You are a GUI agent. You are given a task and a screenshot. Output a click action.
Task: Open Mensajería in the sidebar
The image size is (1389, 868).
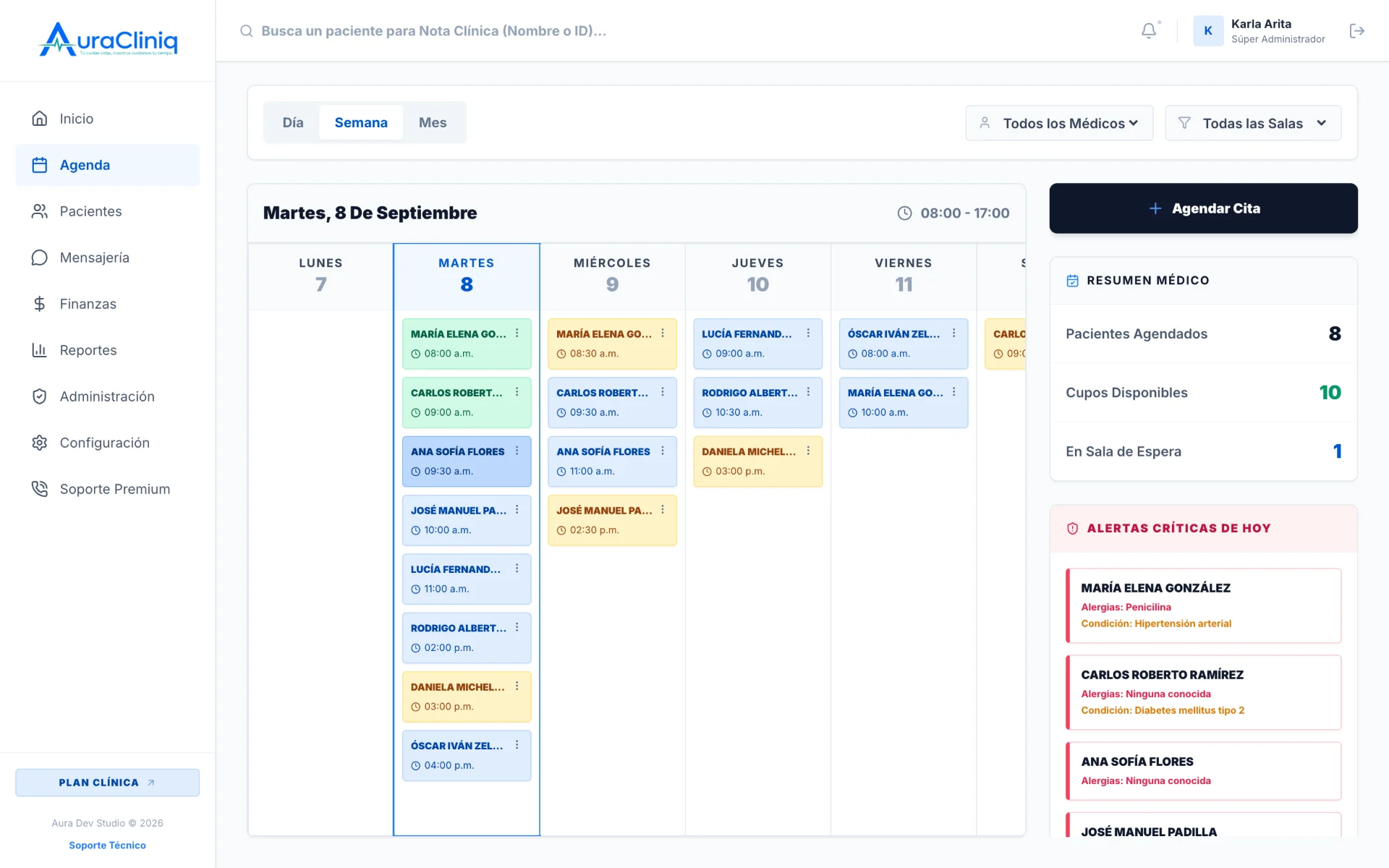click(107, 258)
